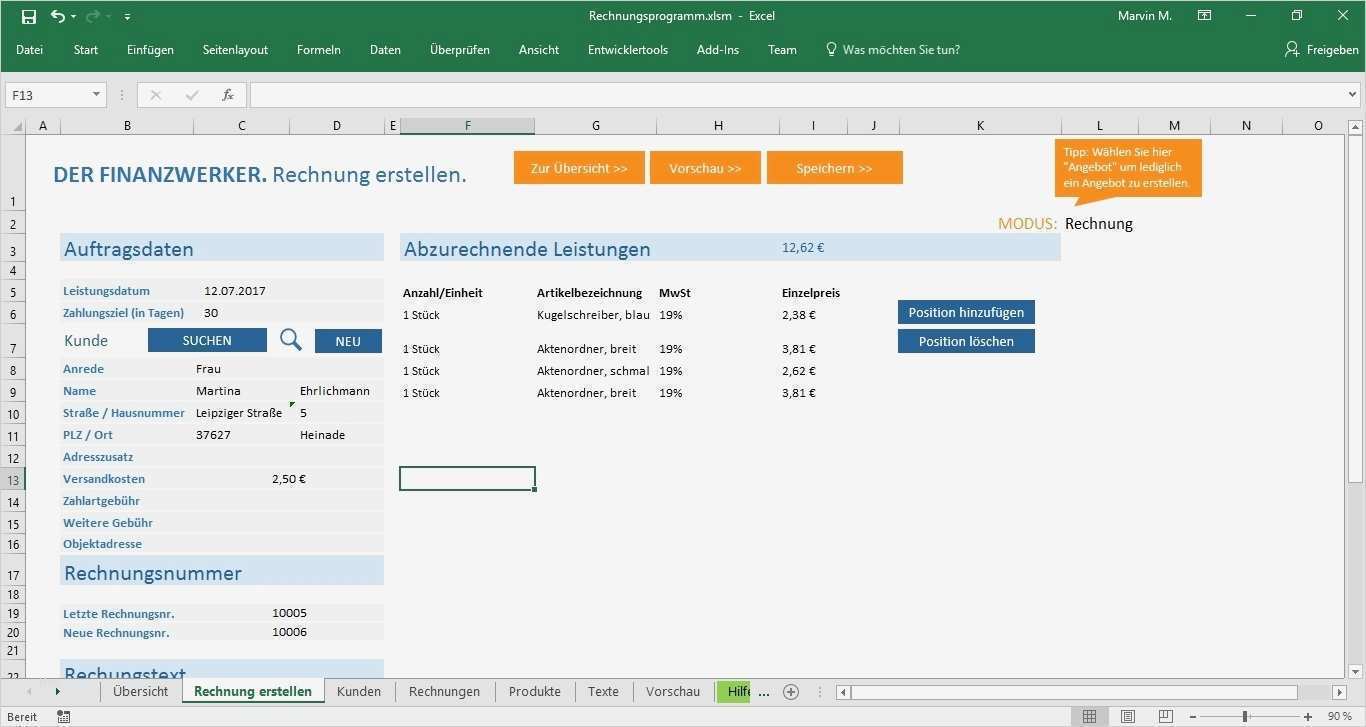Click the Save icon in the title bar

(29, 16)
